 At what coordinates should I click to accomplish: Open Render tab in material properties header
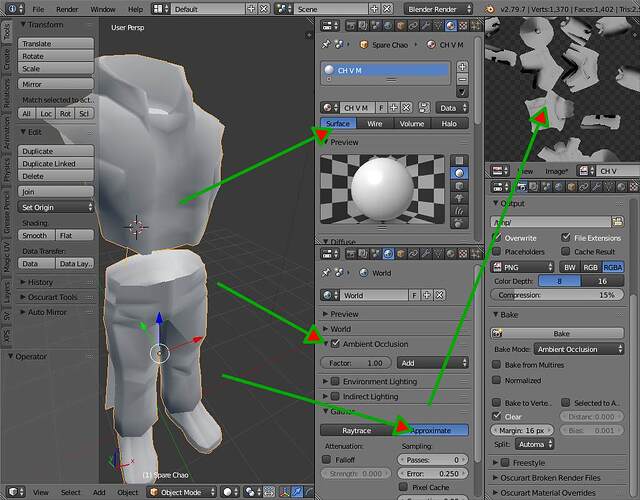(x=351, y=26)
